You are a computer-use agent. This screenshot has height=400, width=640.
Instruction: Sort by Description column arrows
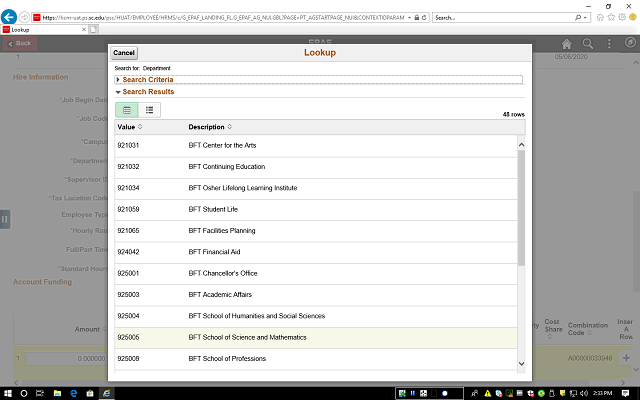point(230,127)
